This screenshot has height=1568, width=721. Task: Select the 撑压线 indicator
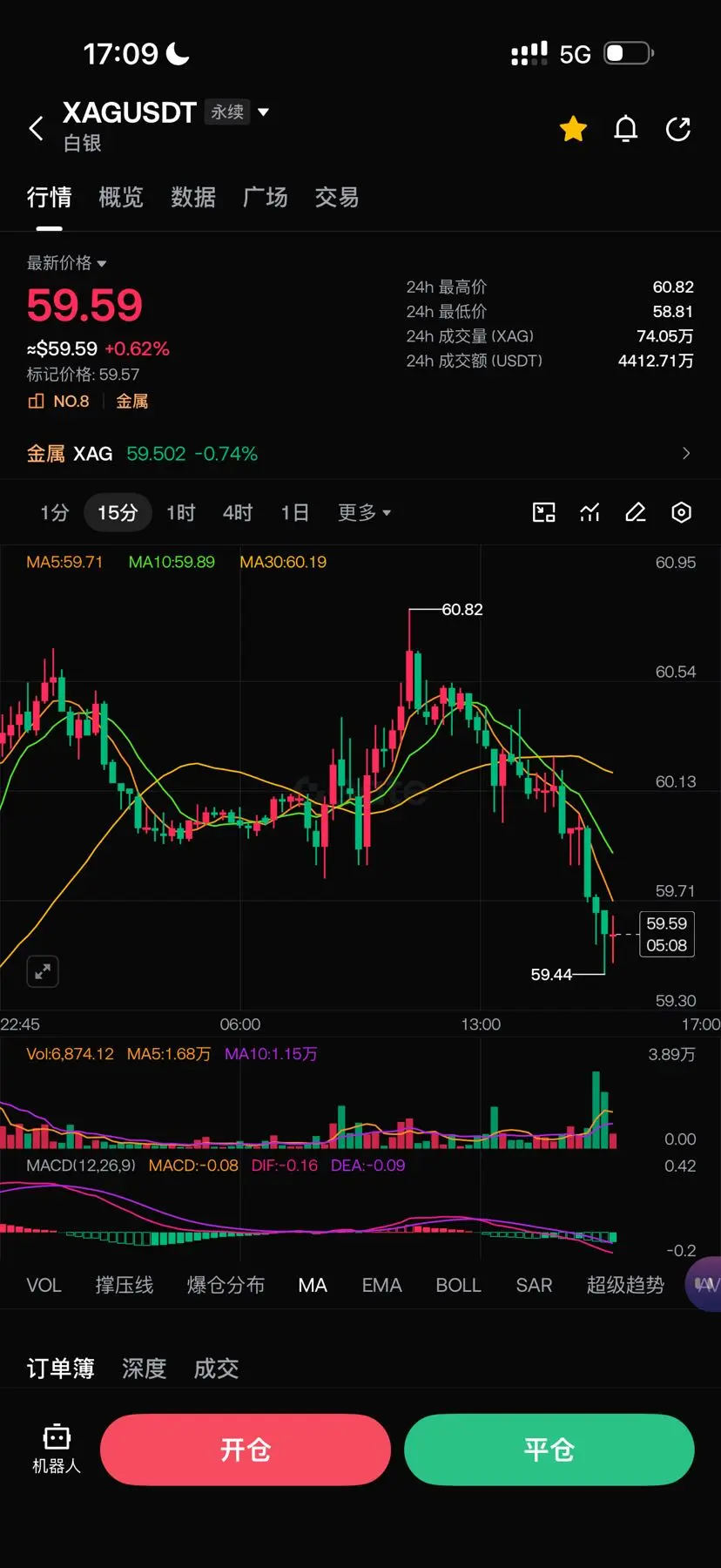[x=124, y=1285]
